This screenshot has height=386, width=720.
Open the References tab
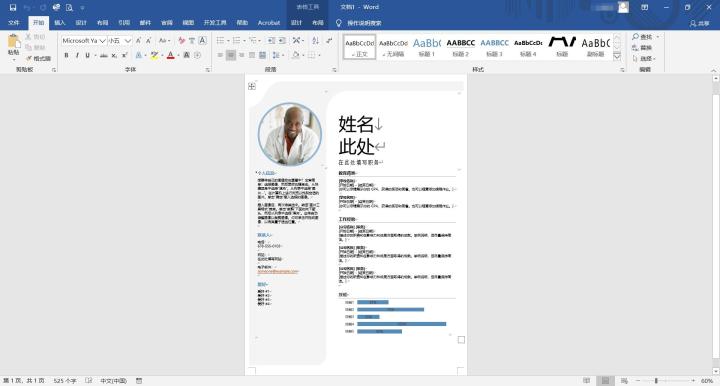124,23
